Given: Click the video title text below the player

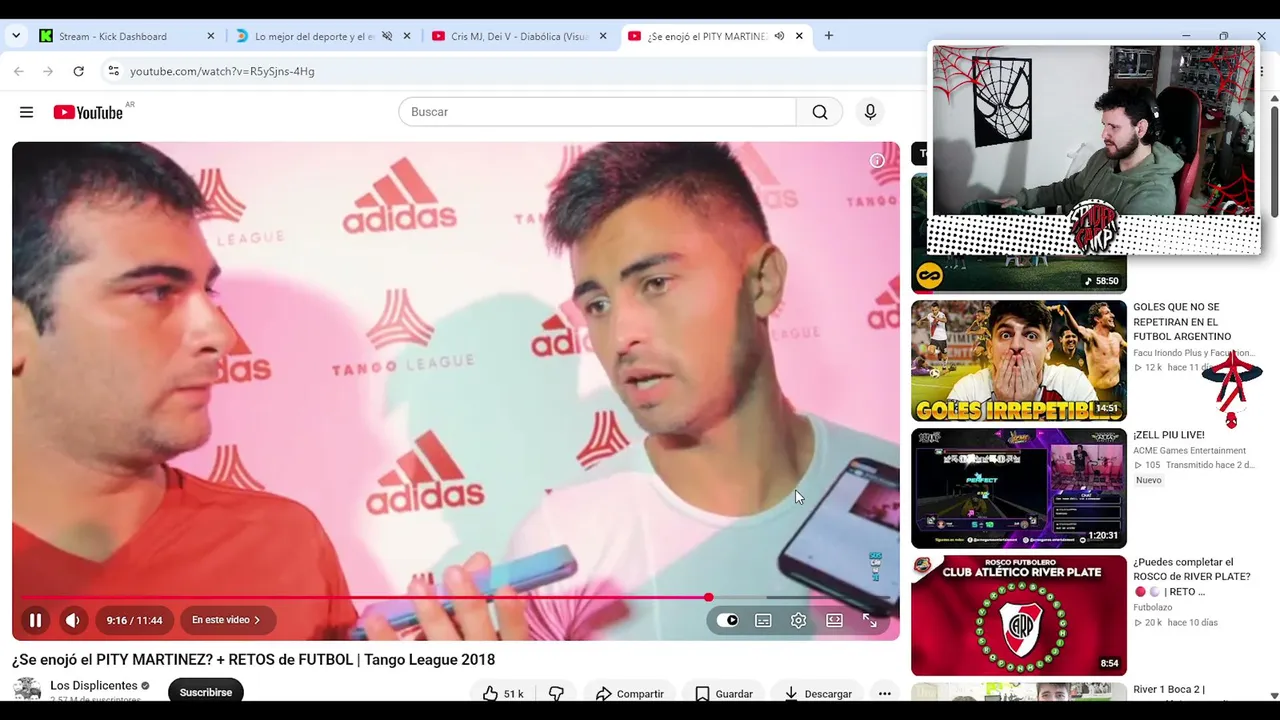Looking at the screenshot, I should [x=253, y=660].
